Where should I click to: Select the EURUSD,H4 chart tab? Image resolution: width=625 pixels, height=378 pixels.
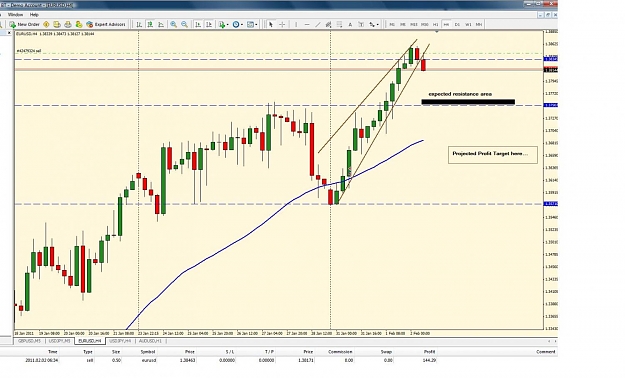click(x=90, y=341)
